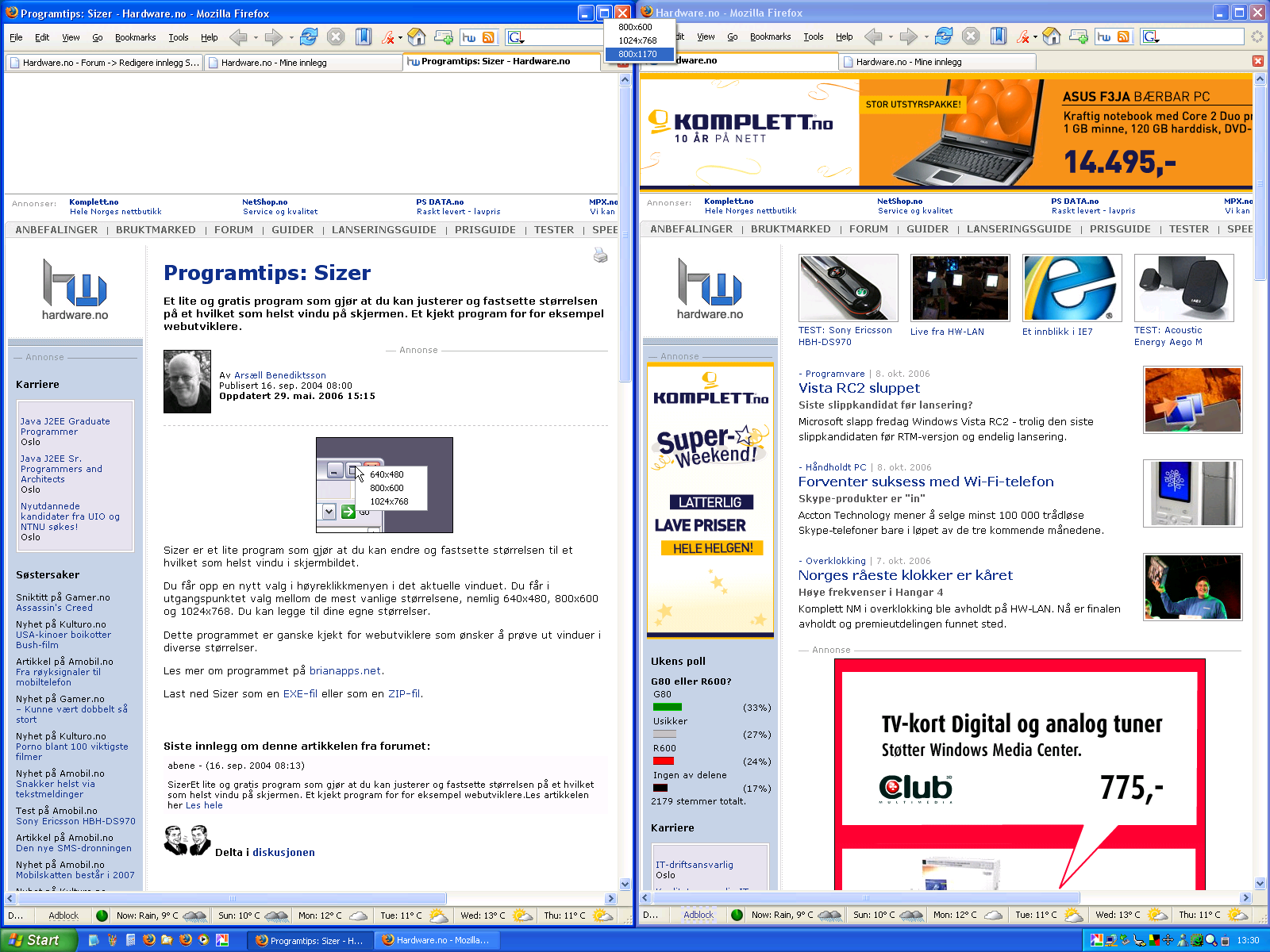Click Adblock in the Programtips Sizer status bar
This screenshot has width=1270, height=952.
(63, 916)
